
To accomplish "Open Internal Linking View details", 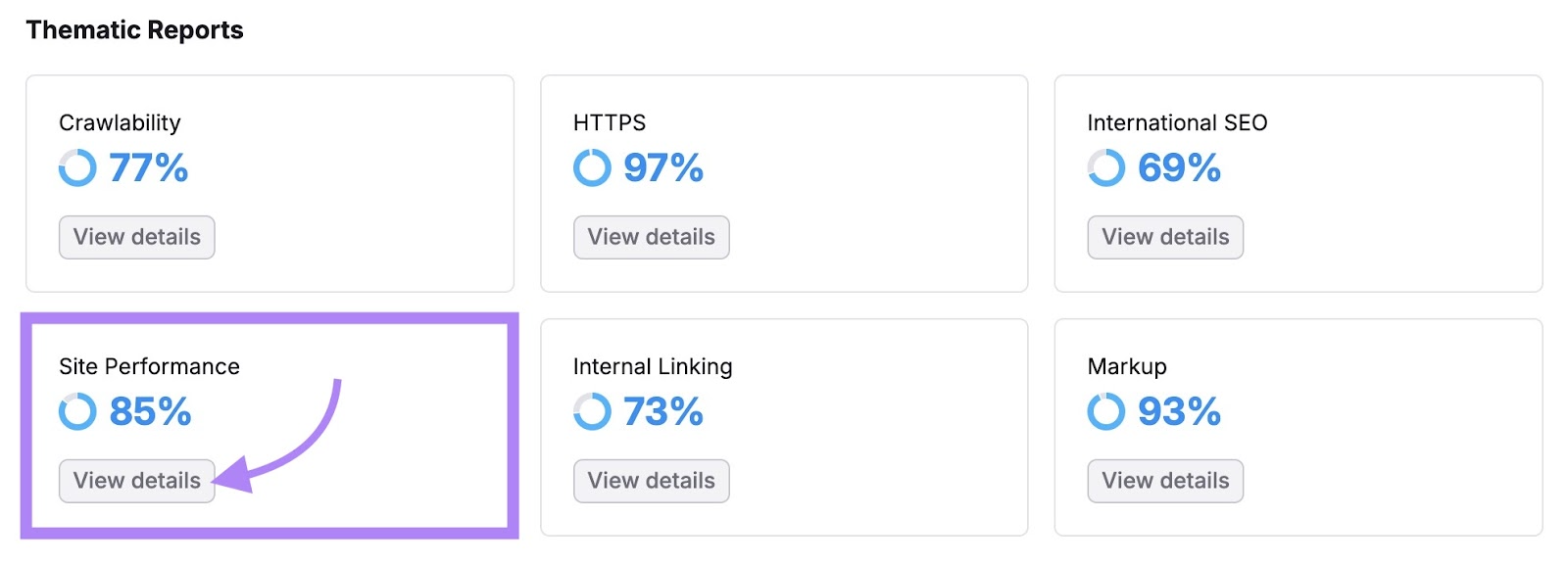I will click(x=651, y=481).
